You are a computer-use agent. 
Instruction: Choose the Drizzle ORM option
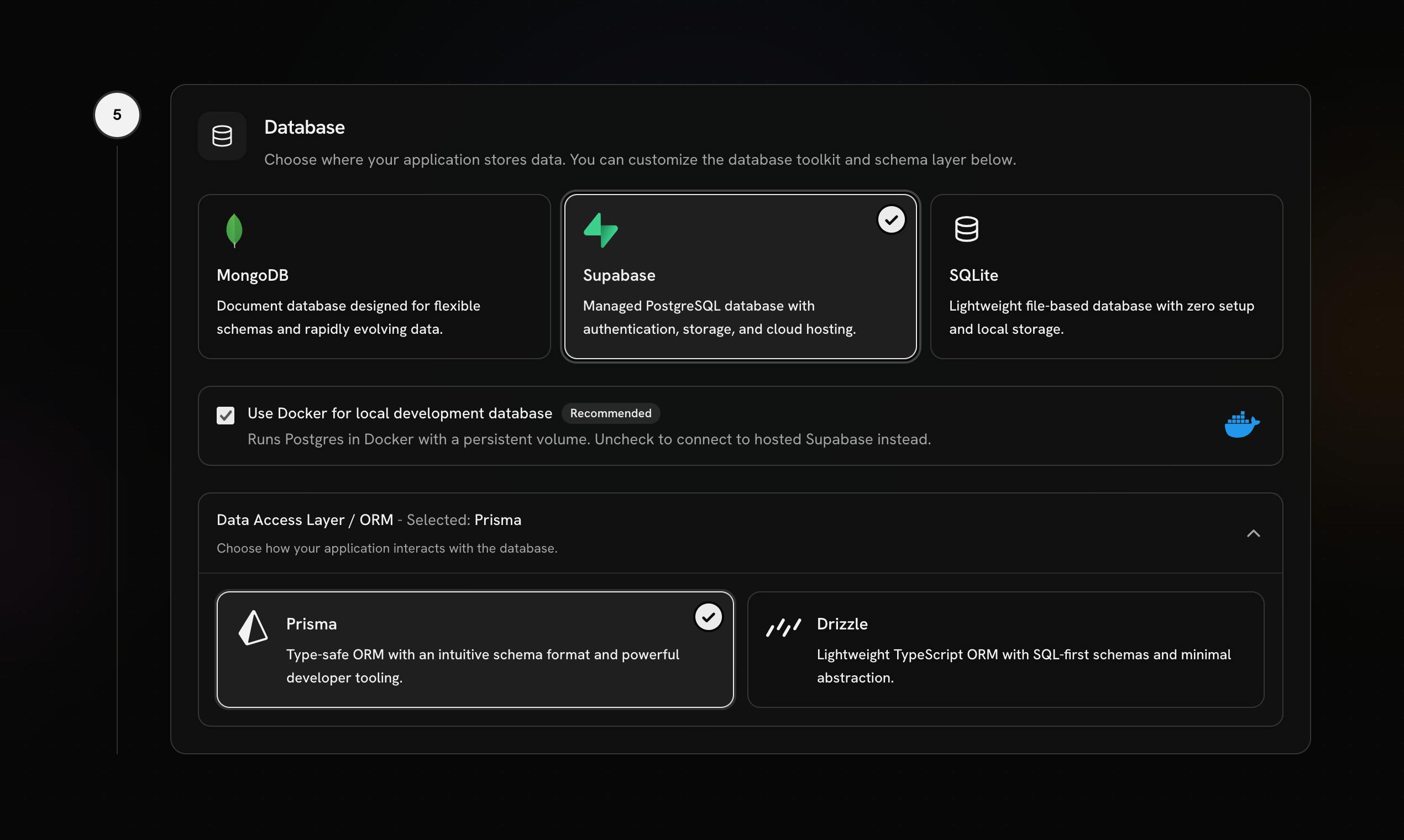click(1005, 650)
